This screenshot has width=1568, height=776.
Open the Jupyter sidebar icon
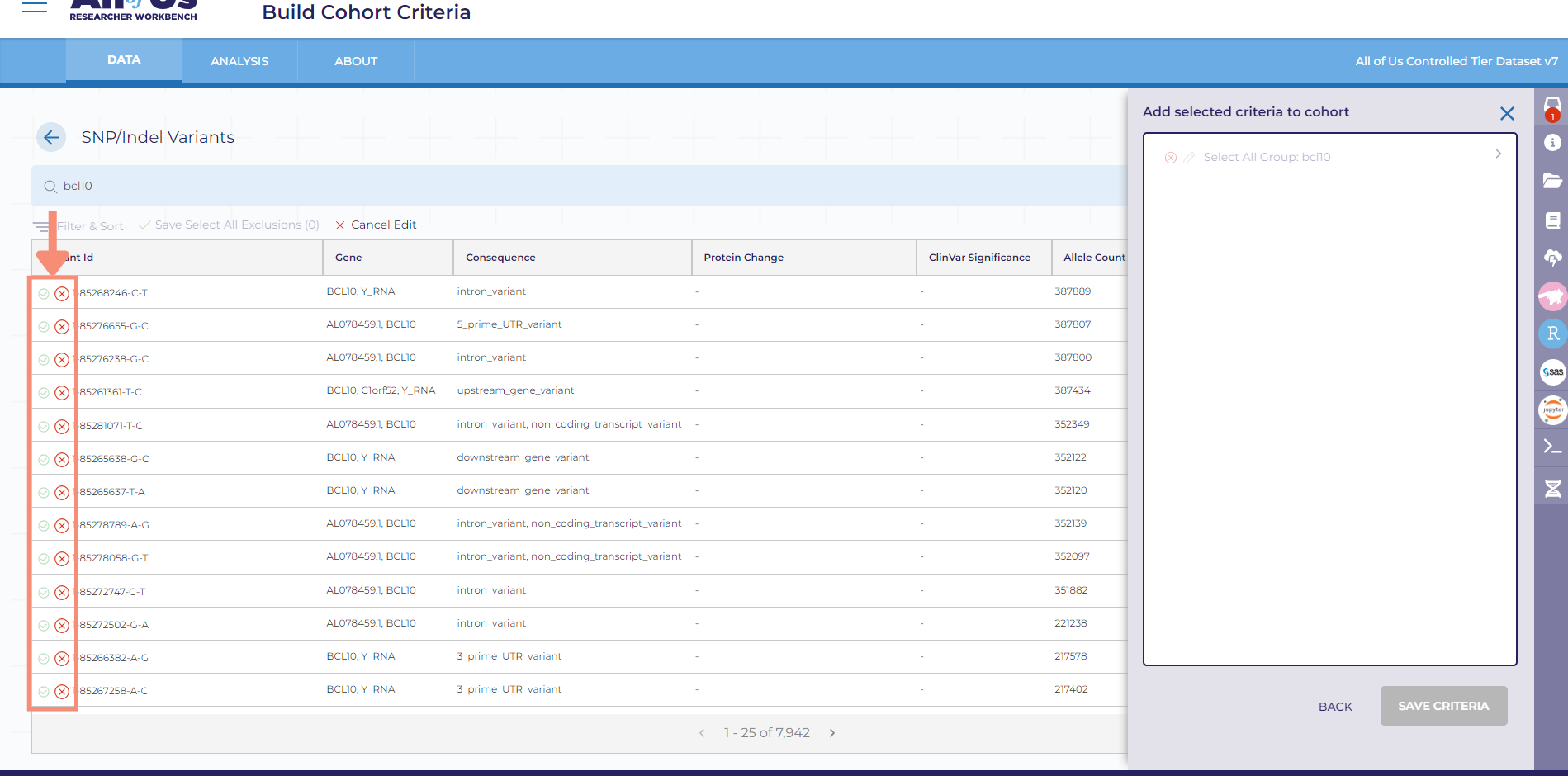point(1552,409)
